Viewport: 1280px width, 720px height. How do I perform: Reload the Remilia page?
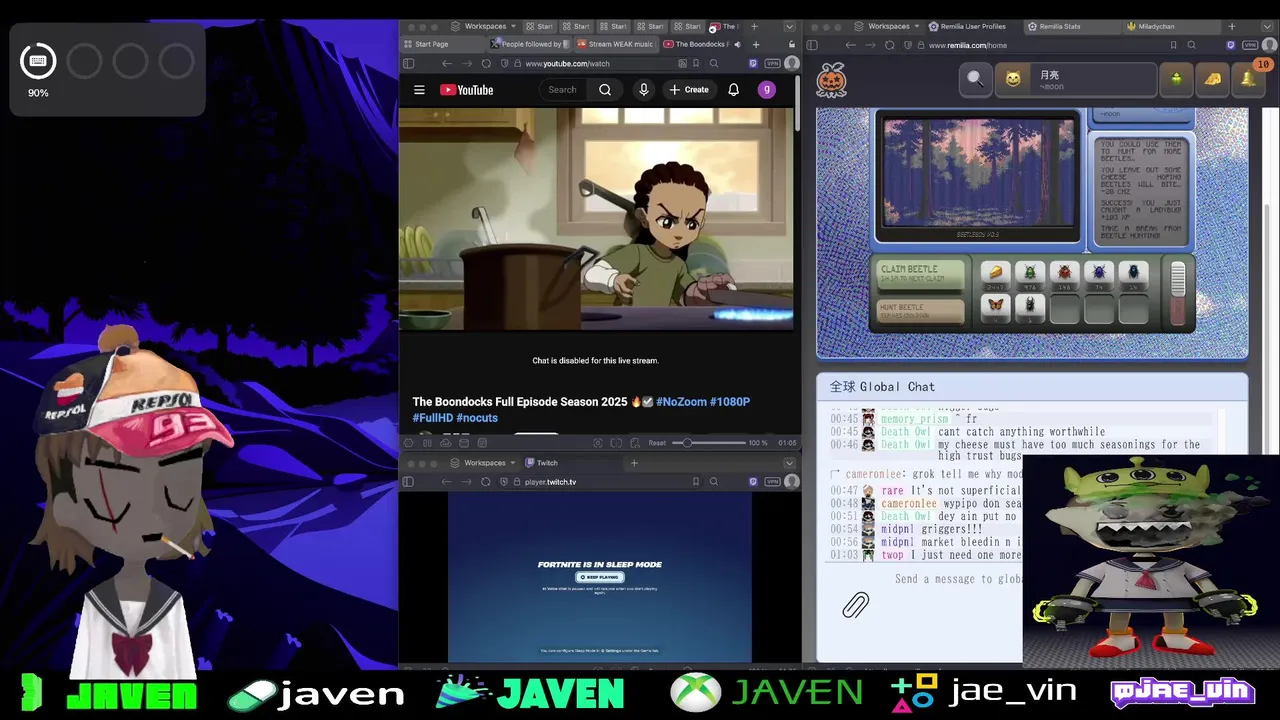click(890, 45)
